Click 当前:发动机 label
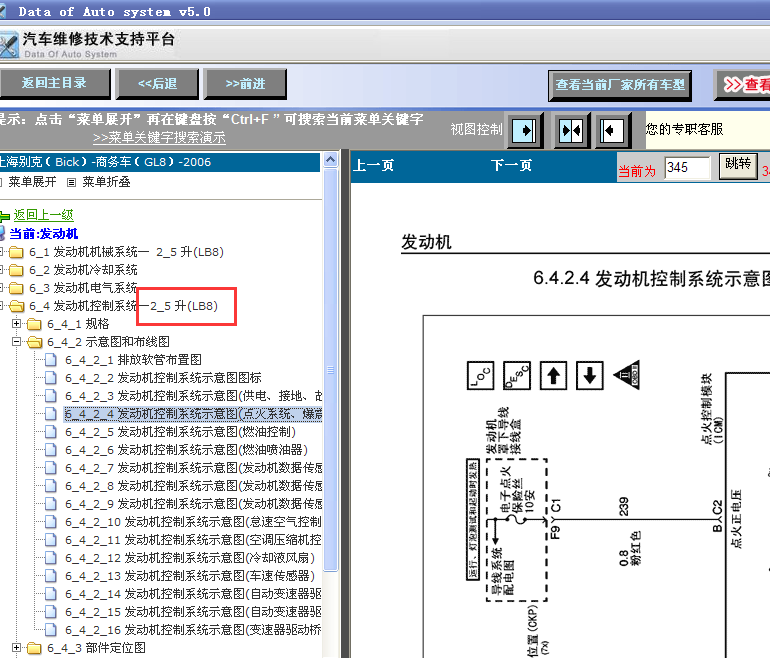The width and height of the screenshot is (770, 658). (44, 234)
